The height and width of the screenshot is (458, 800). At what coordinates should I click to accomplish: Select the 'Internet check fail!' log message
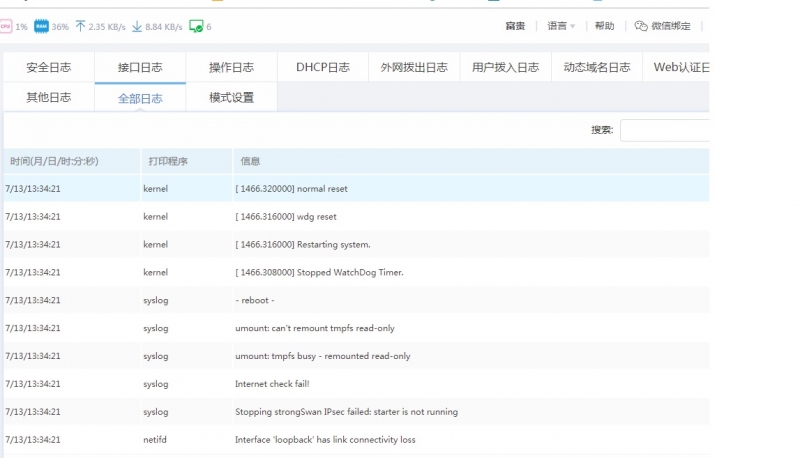coord(272,384)
